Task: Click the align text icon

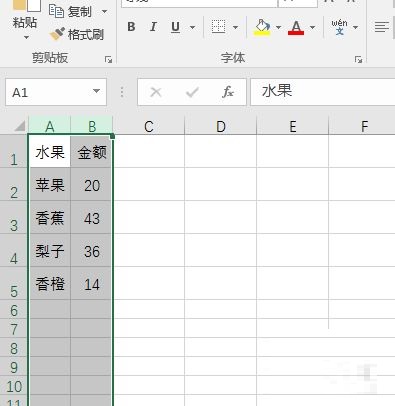Action: coord(382,27)
